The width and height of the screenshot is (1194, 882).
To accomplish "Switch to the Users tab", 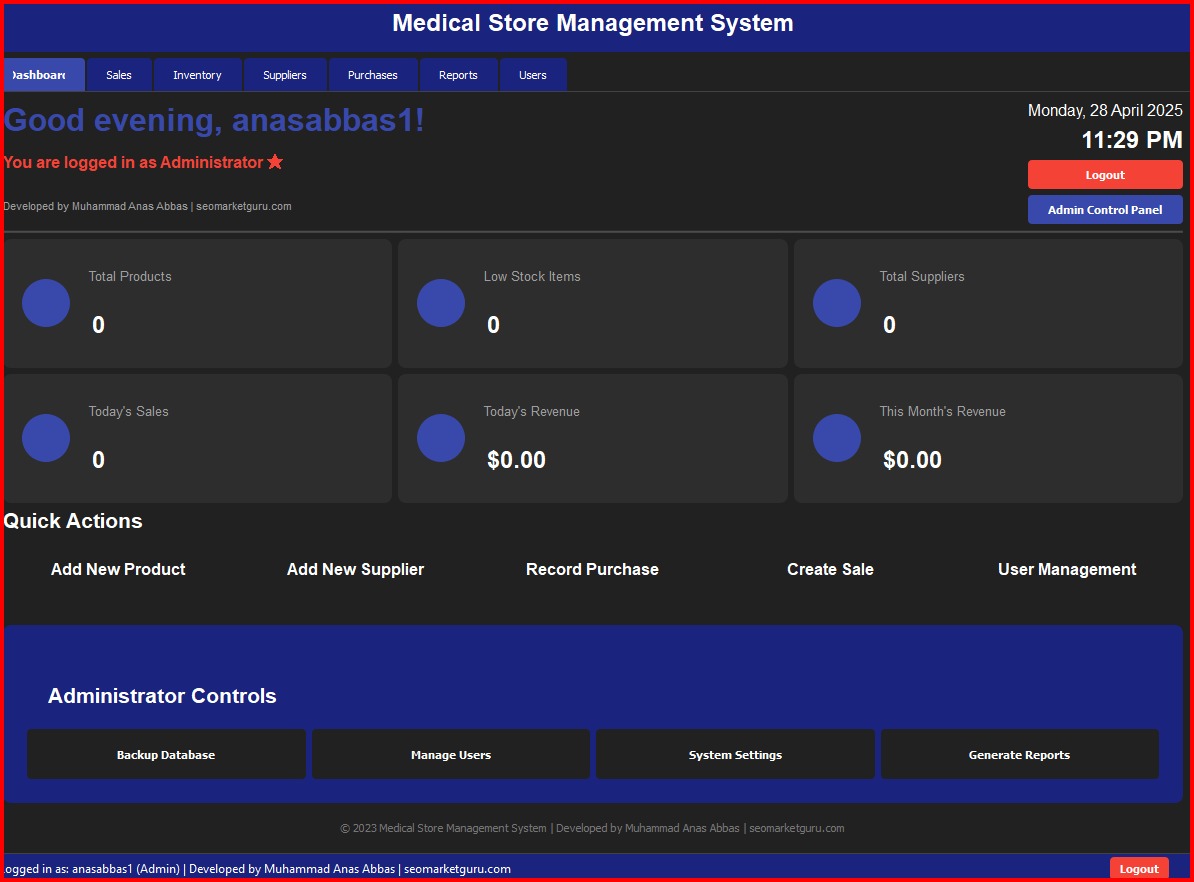I will pos(533,75).
